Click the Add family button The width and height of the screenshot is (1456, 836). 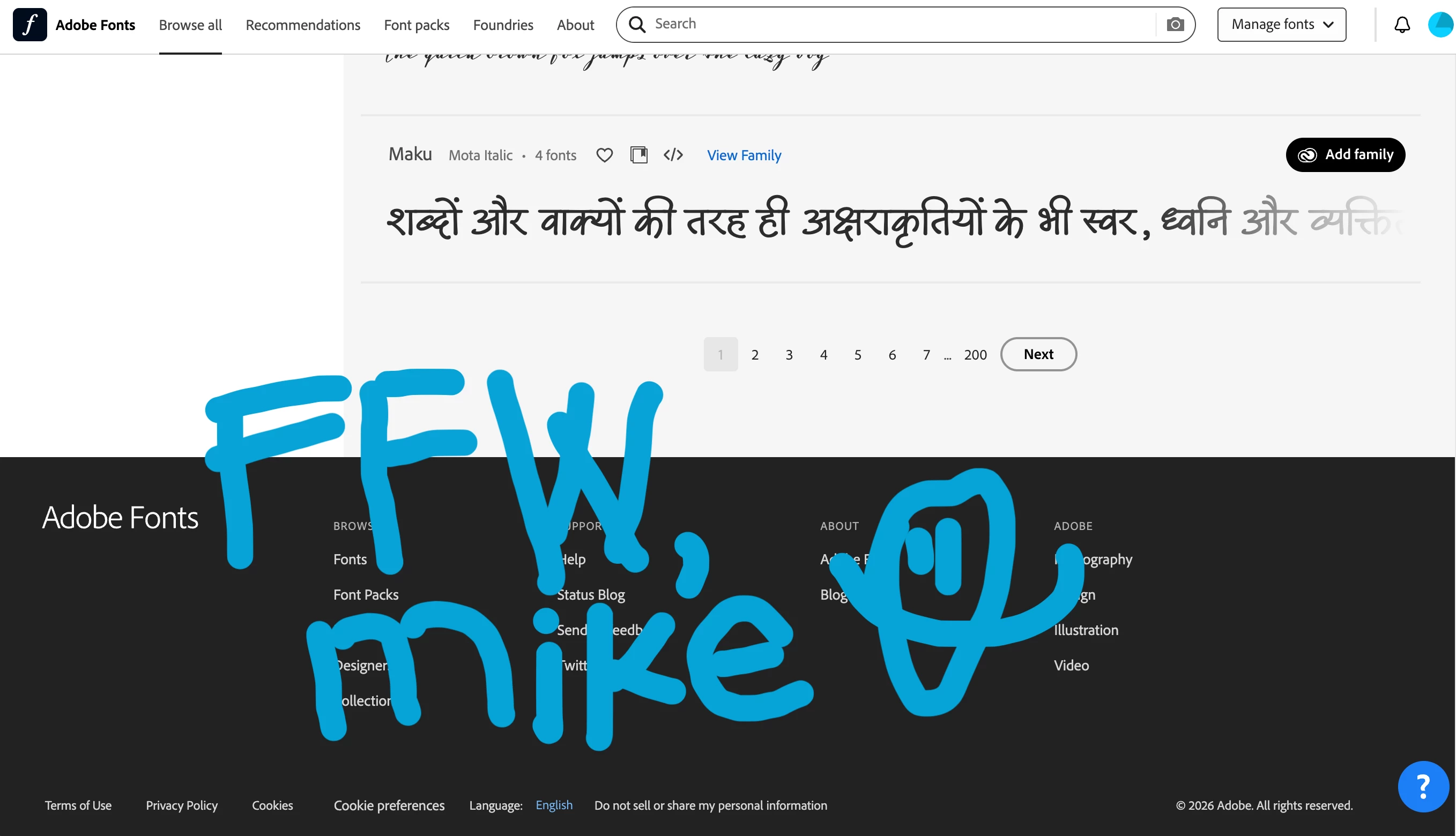1345,154
